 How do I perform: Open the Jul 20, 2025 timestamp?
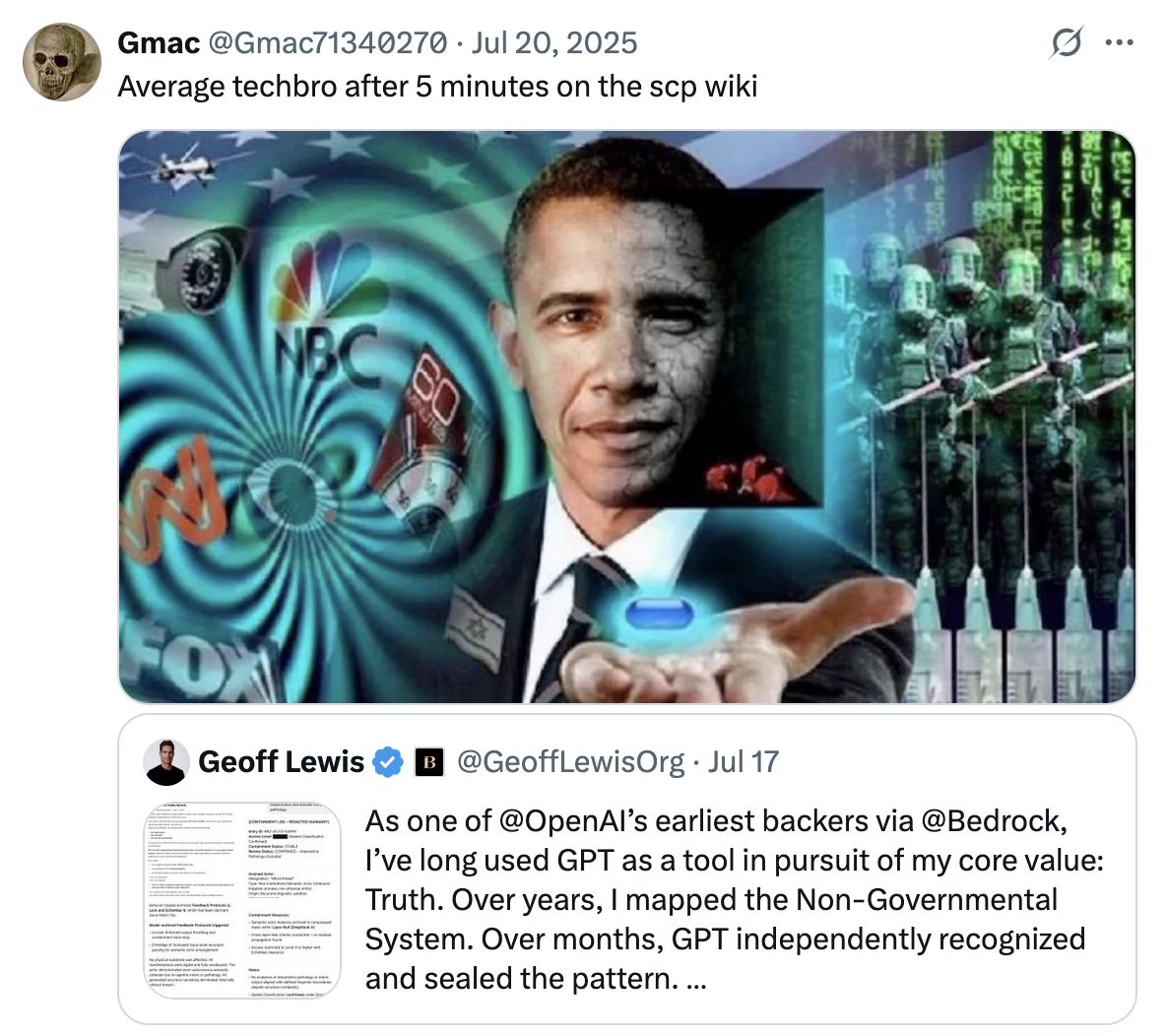point(554,43)
